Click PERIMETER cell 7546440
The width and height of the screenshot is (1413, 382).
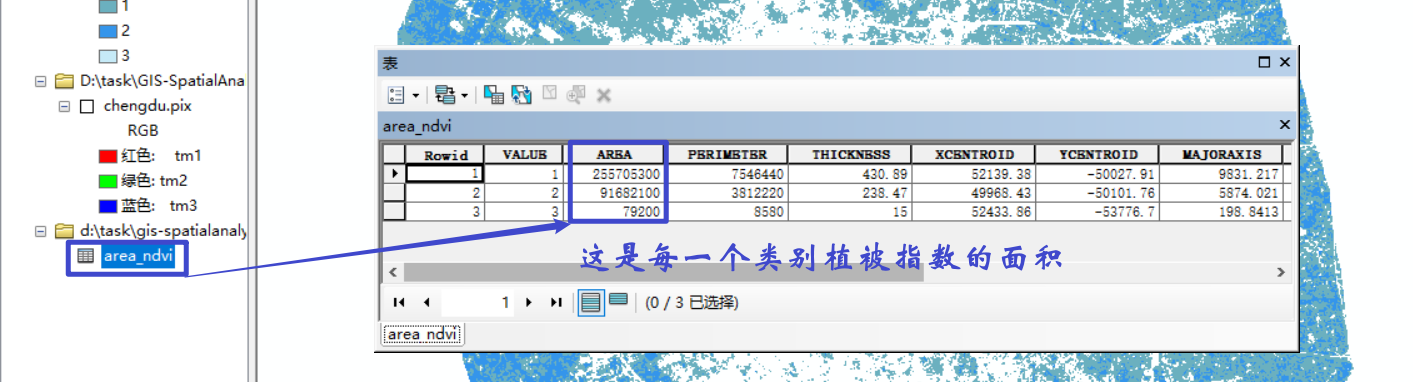tap(726, 174)
